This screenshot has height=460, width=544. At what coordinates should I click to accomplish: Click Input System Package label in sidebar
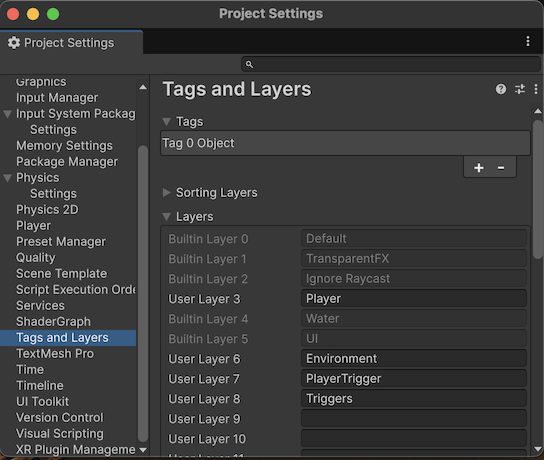point(76,114)
